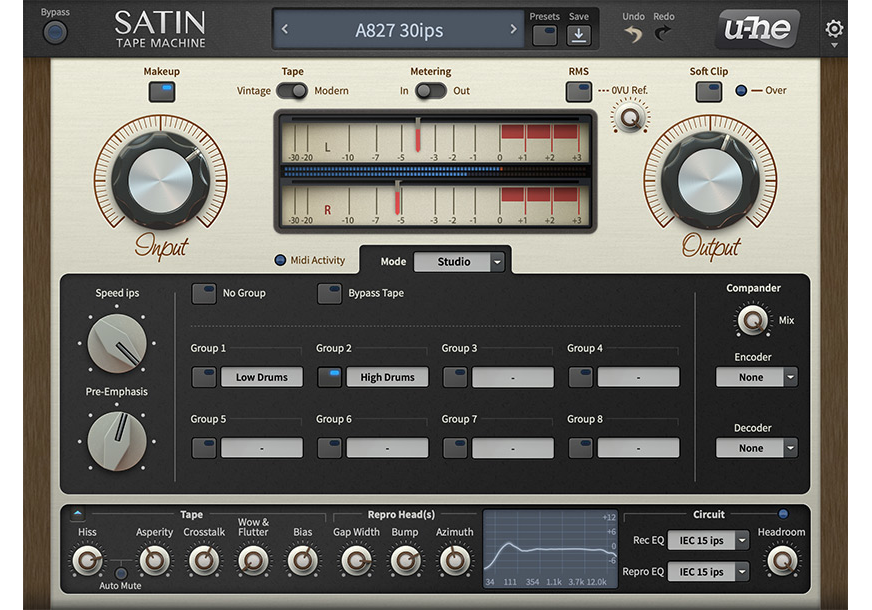
Task: Click the u-he logo
Action: (x=757, y=28)
